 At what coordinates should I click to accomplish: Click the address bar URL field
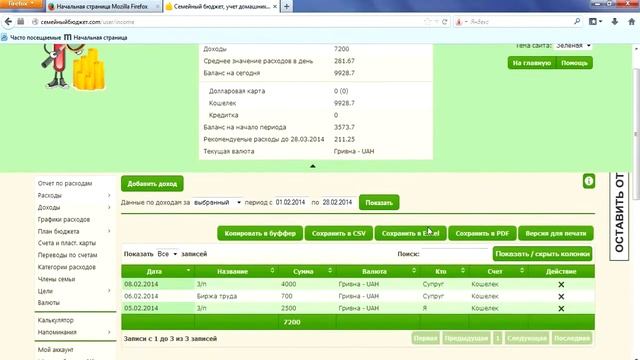click(229, 22)
